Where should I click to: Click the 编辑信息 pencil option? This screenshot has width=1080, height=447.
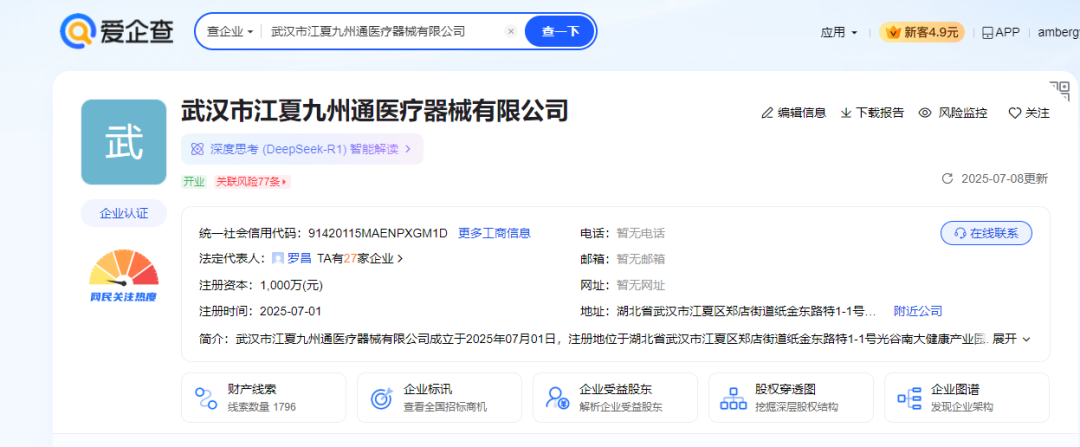pyautogui.click(x=793, y=113)
